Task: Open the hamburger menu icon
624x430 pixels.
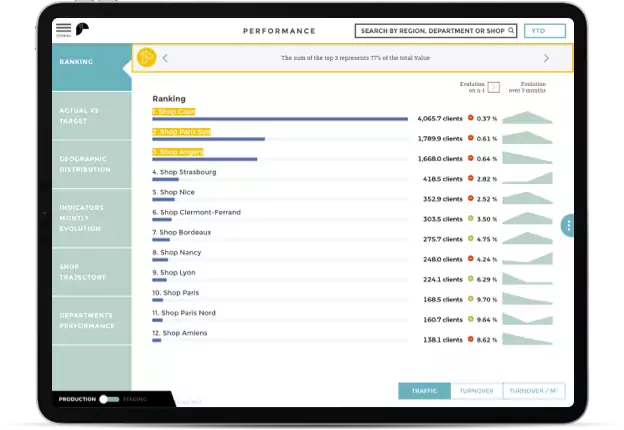Action: 63,29
